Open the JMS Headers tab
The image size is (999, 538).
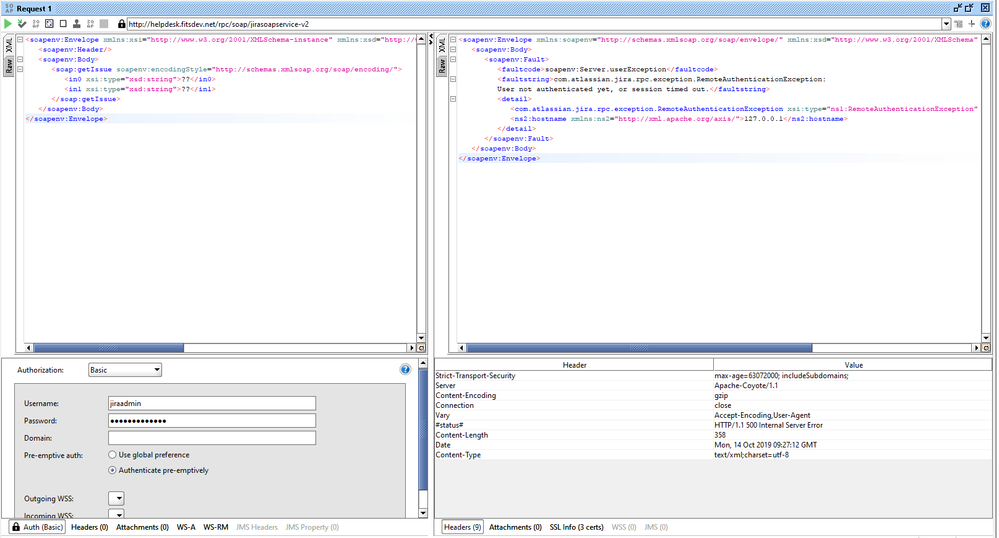257,527
